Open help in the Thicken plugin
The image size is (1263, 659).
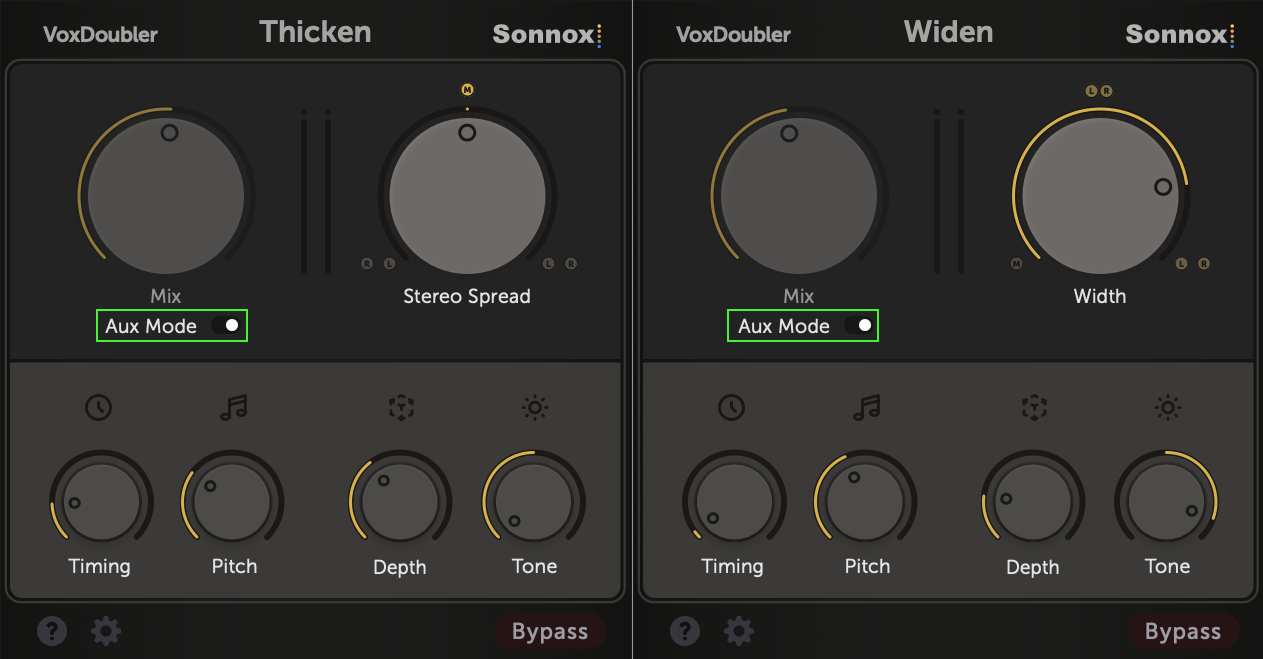(x=52, y=631)
